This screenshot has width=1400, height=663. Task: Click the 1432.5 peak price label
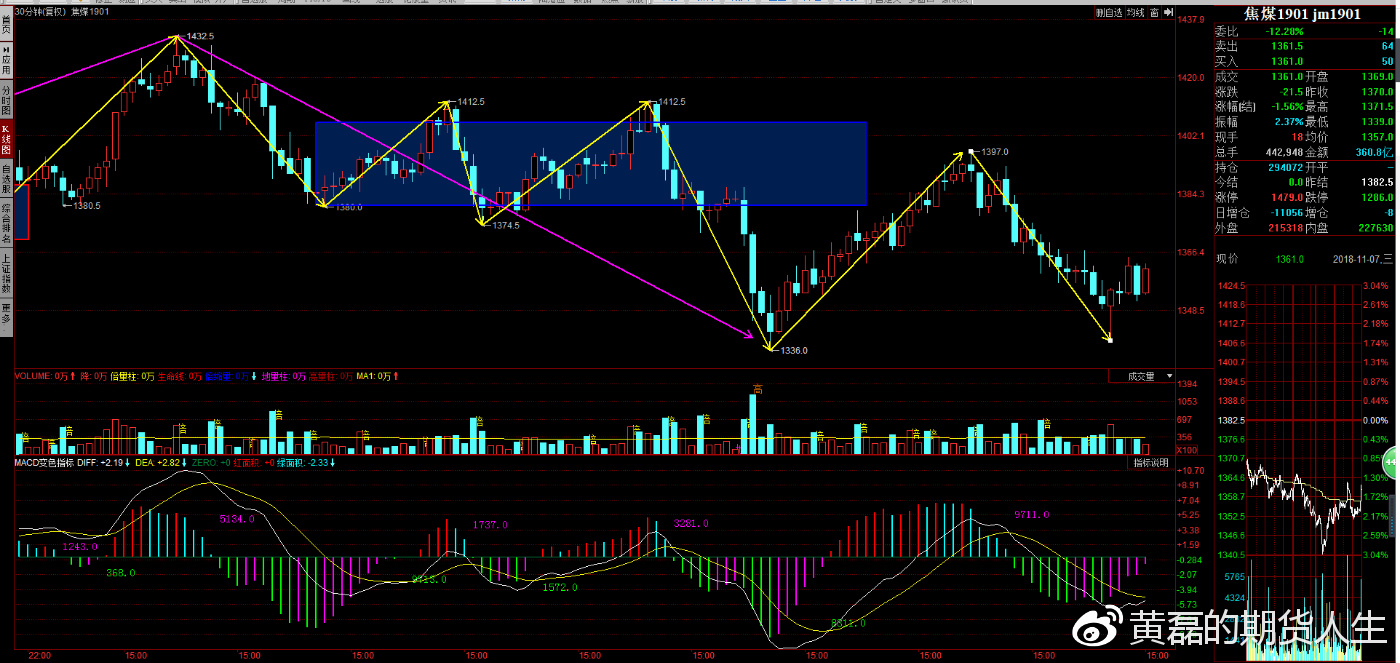[x=200, y=36]
